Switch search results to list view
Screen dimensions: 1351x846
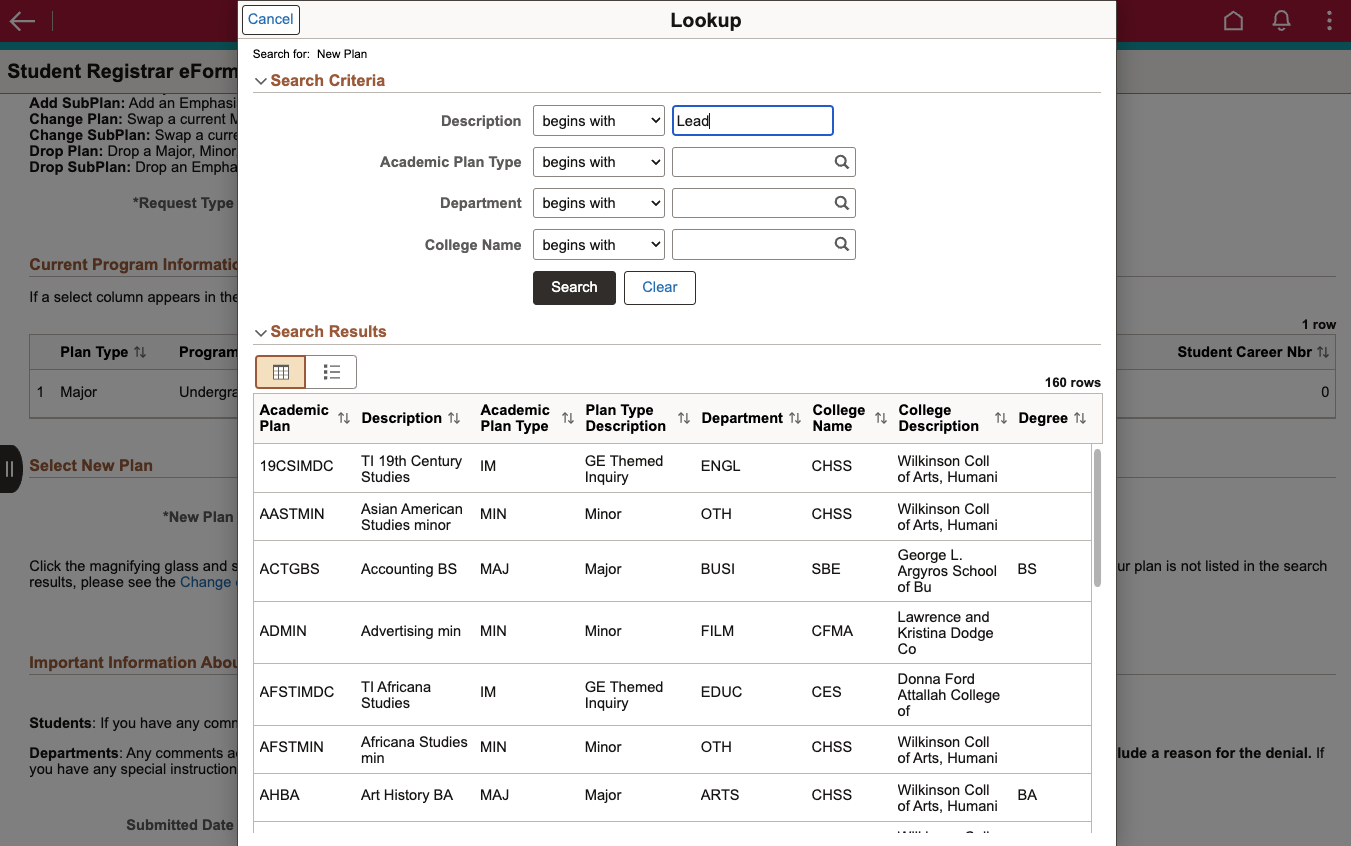[x=332, y=372]
